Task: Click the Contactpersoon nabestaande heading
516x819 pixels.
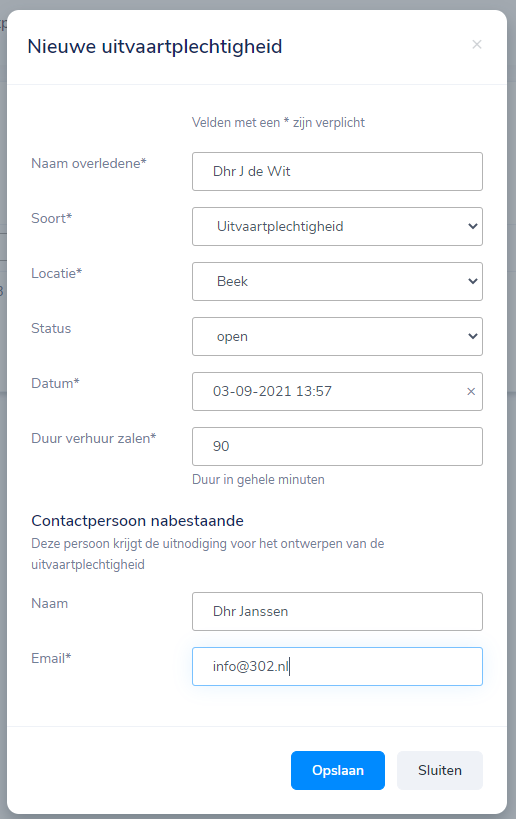Action: [137, 521]
